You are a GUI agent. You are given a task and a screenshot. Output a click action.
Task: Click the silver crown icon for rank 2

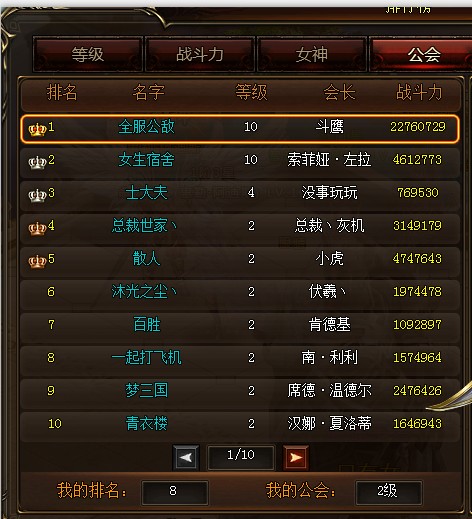37,163
